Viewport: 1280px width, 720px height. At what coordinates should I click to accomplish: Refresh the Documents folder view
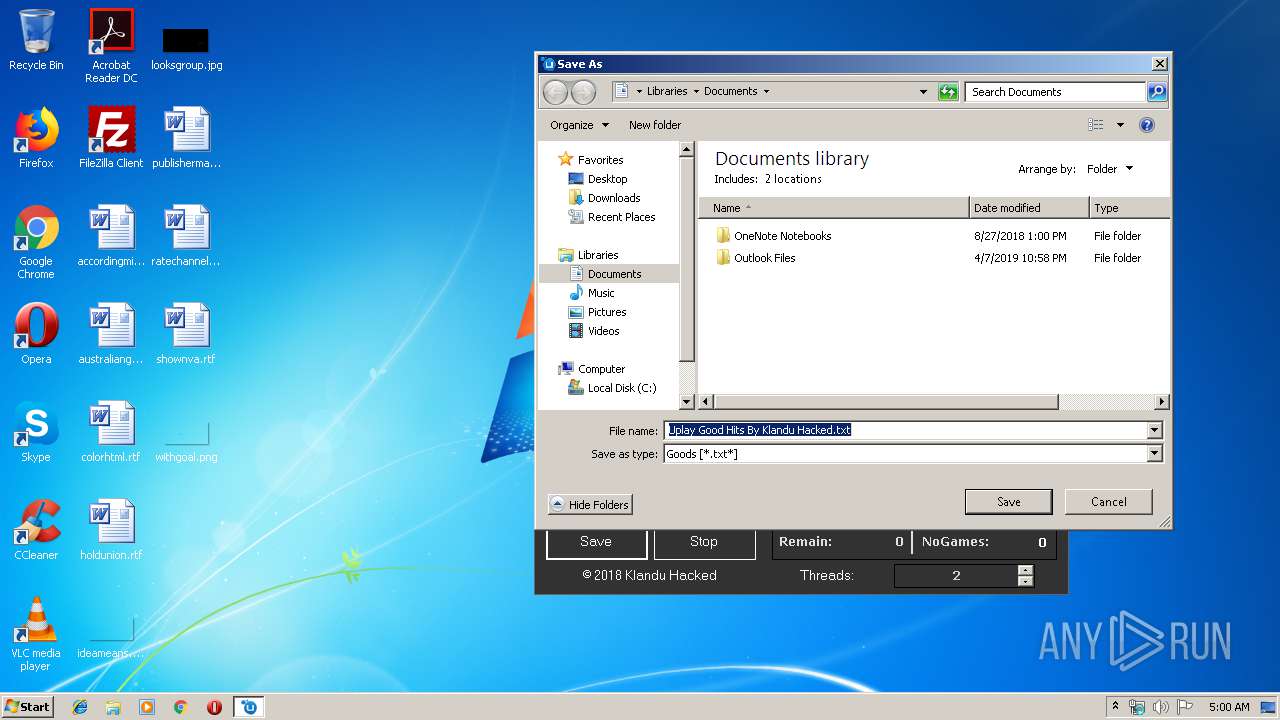948,92
